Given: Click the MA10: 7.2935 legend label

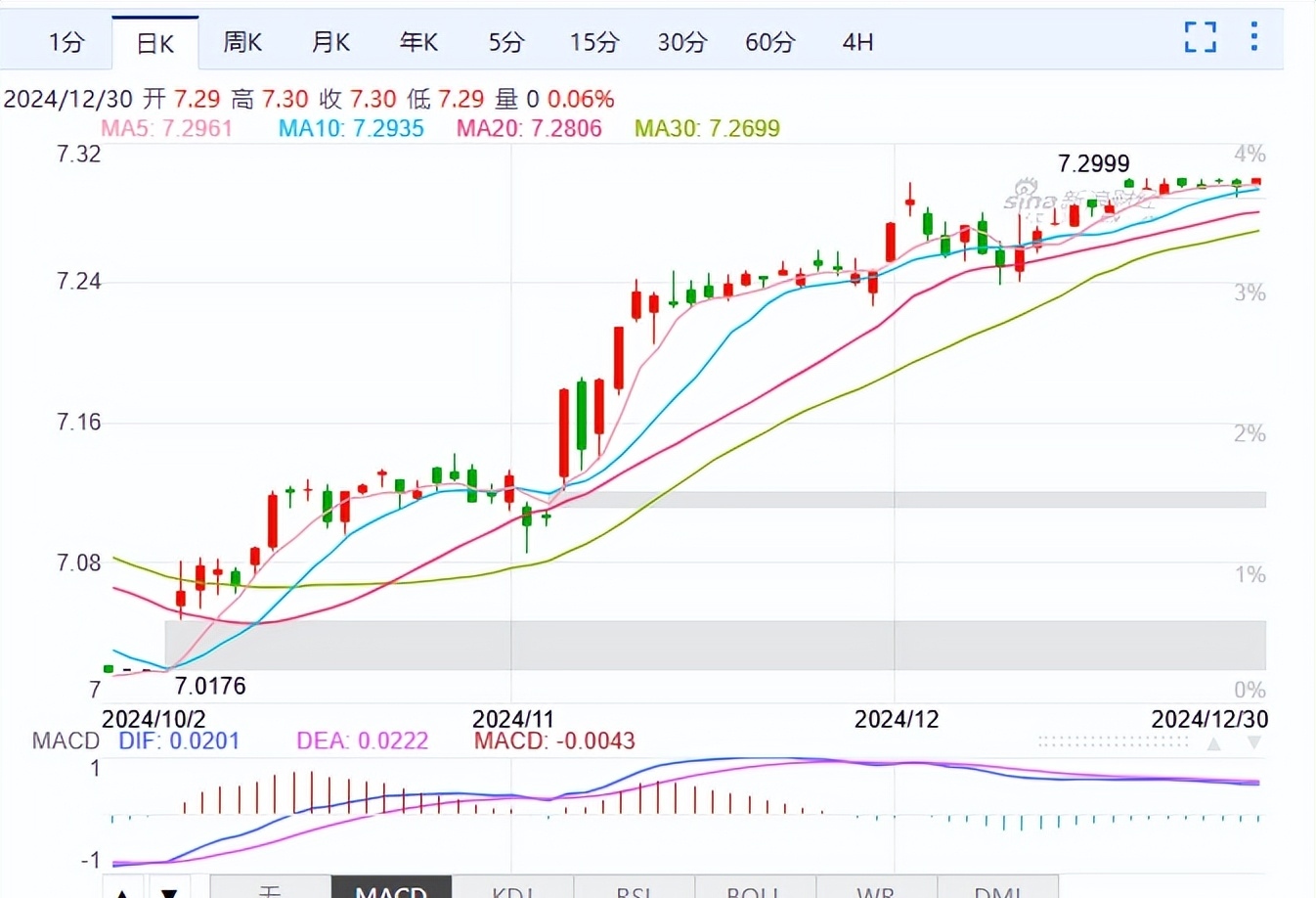Looking at the screenshot, I should 351,128.
